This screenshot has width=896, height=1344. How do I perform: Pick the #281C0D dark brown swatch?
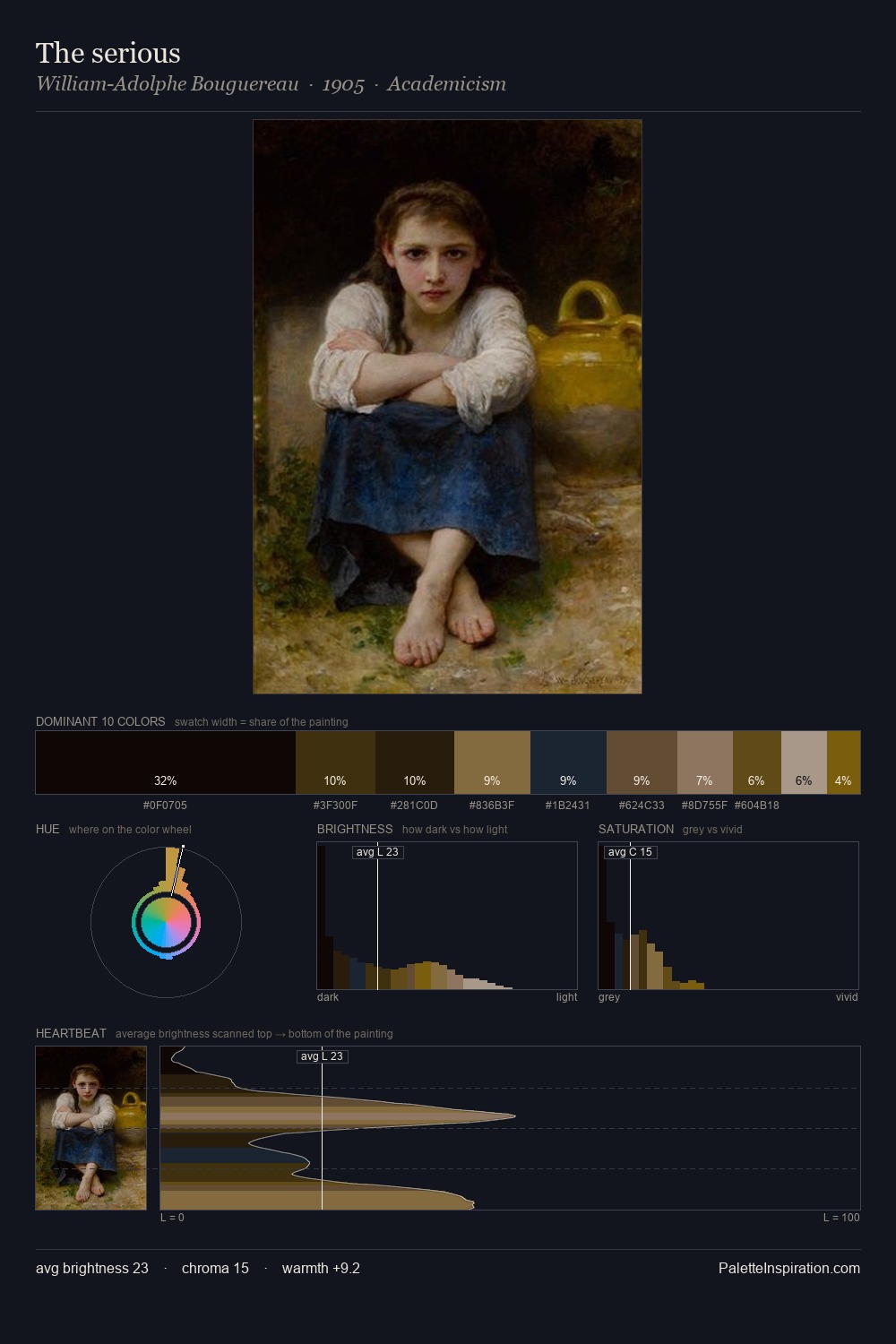click(x=415, y=762)
